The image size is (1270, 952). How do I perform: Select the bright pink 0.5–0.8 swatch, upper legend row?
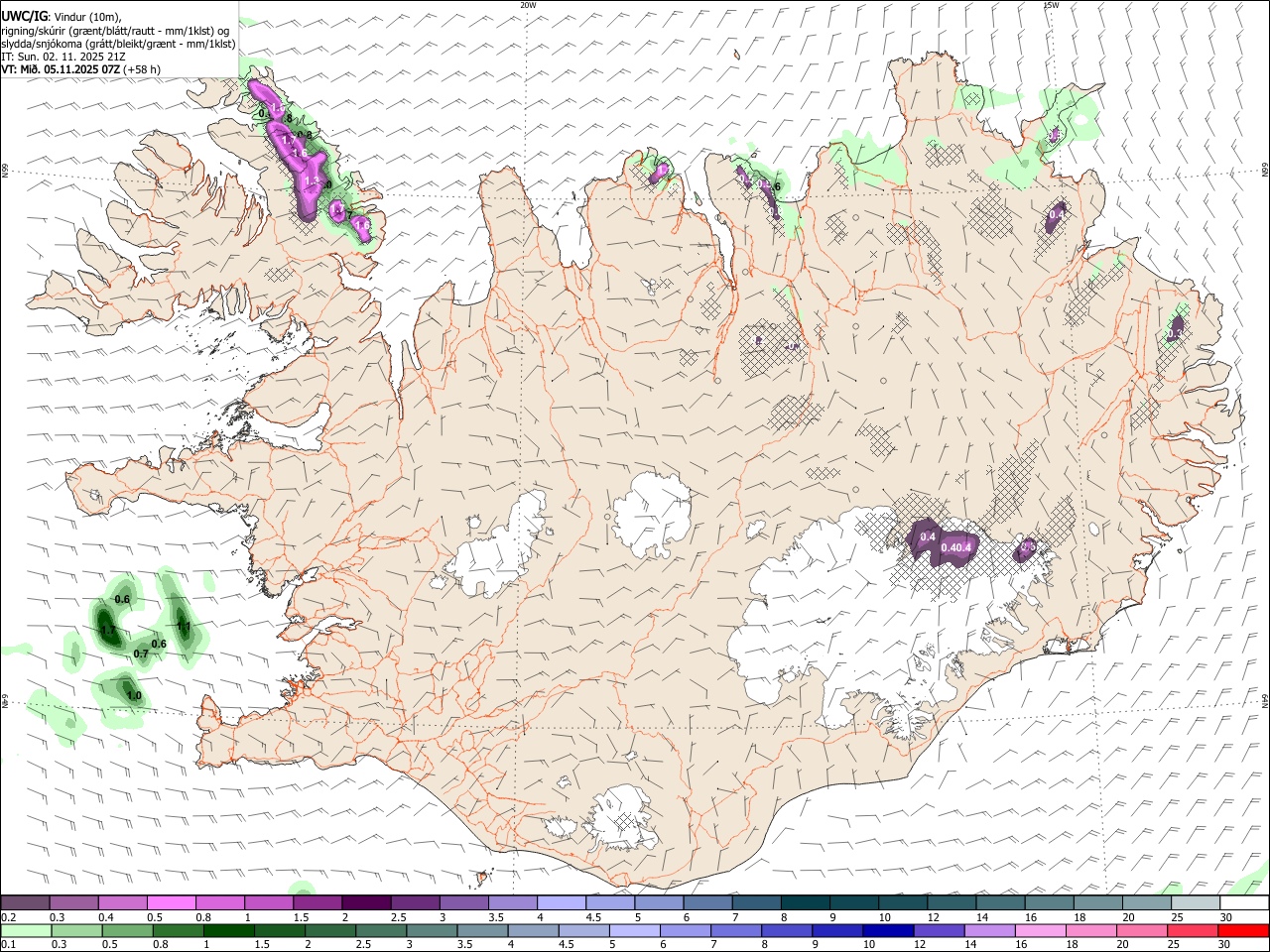[x=171, y=902]
